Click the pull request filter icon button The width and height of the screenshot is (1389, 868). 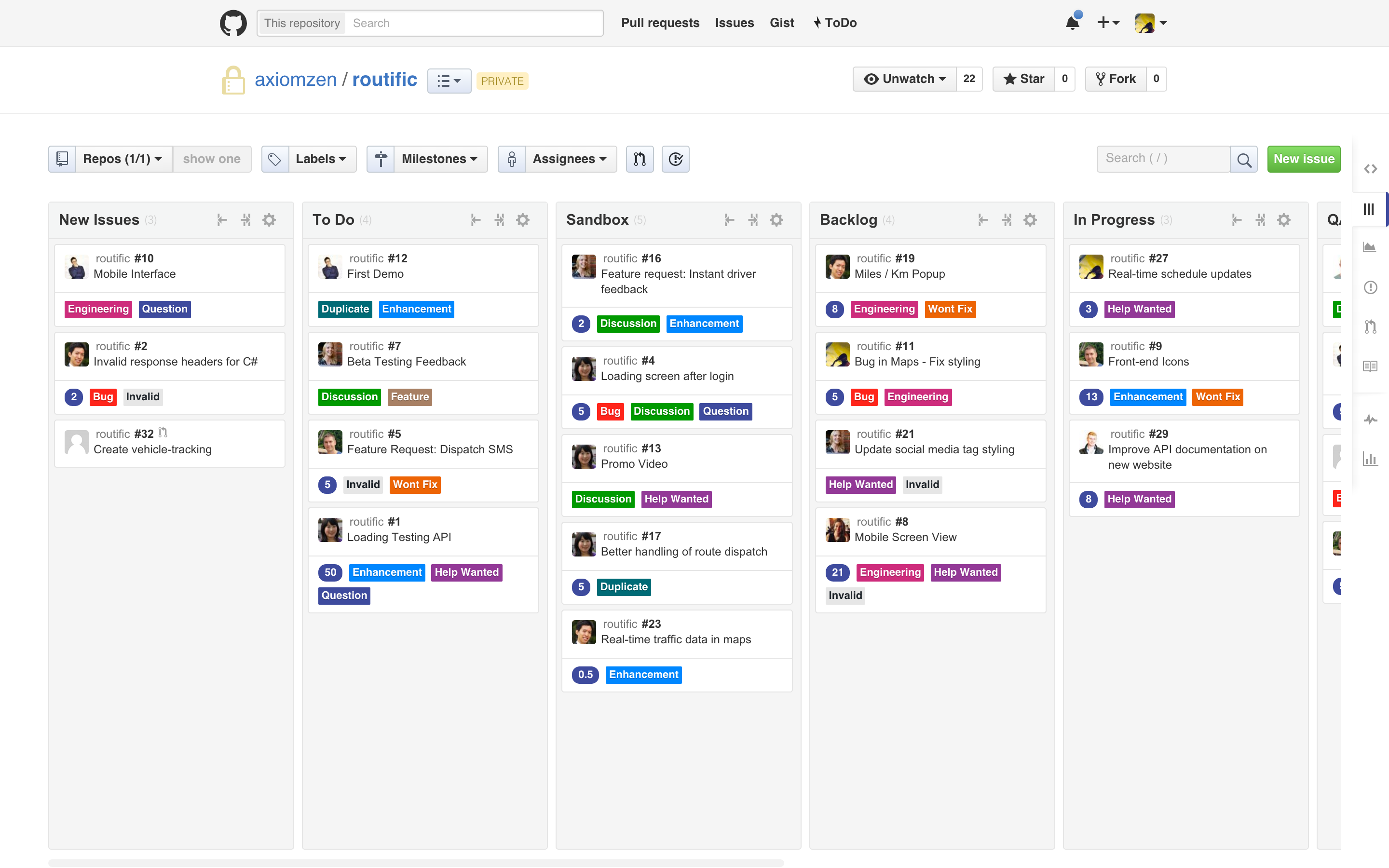[640, 159]
